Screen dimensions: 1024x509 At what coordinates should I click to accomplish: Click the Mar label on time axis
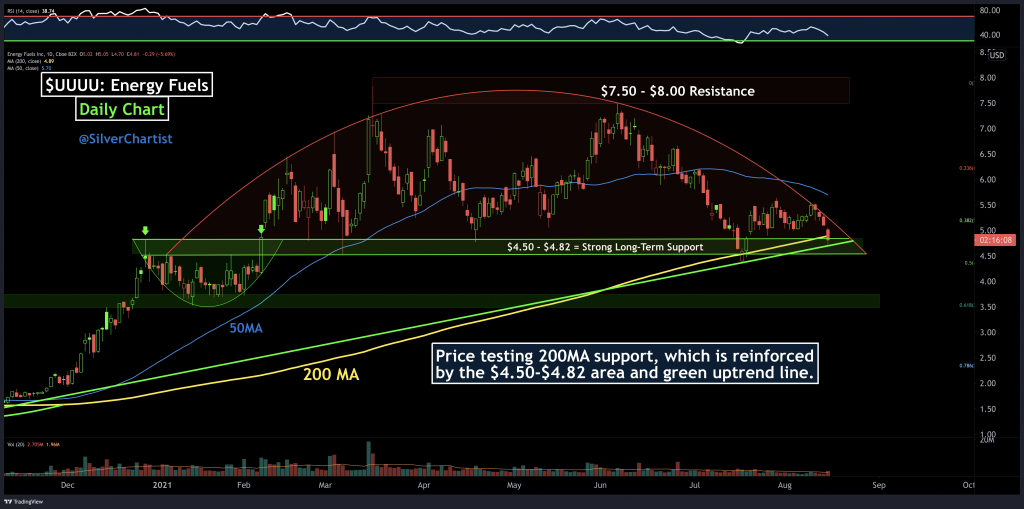pyautogui.click(x=325, y=485)
